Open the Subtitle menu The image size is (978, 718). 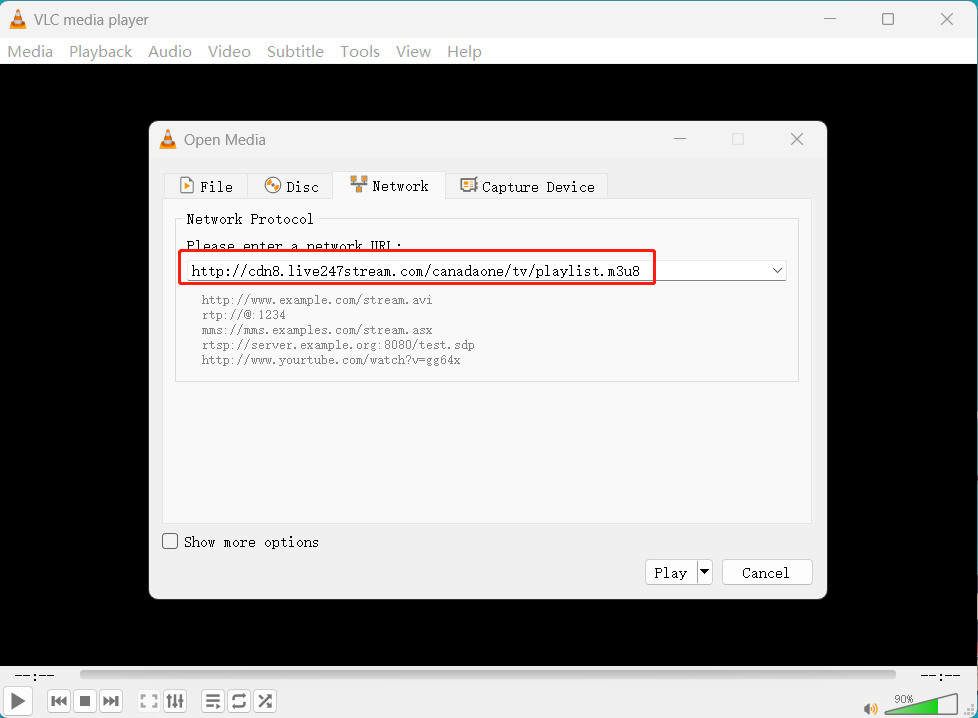tap(295, 52)
